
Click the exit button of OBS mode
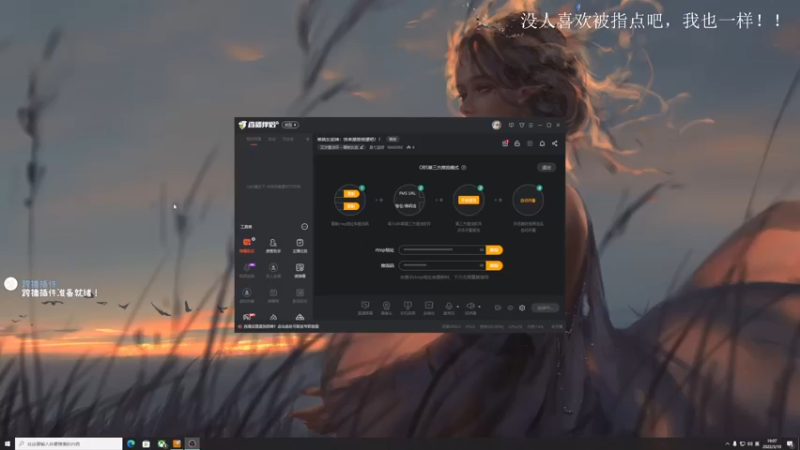click(546, 167)
